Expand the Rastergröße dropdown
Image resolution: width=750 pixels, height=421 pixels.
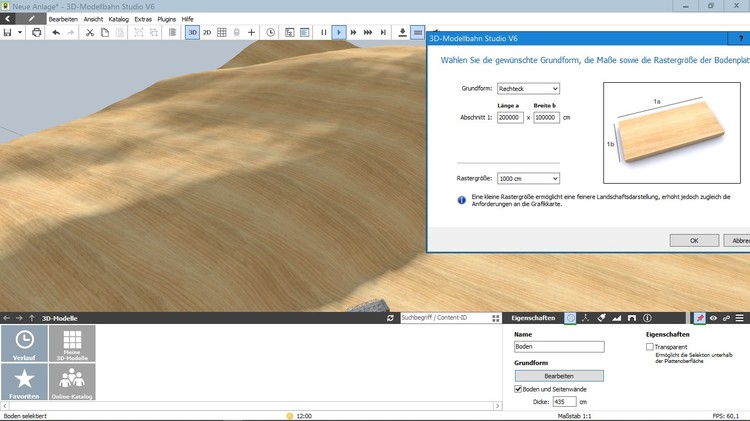pos(528,179)
